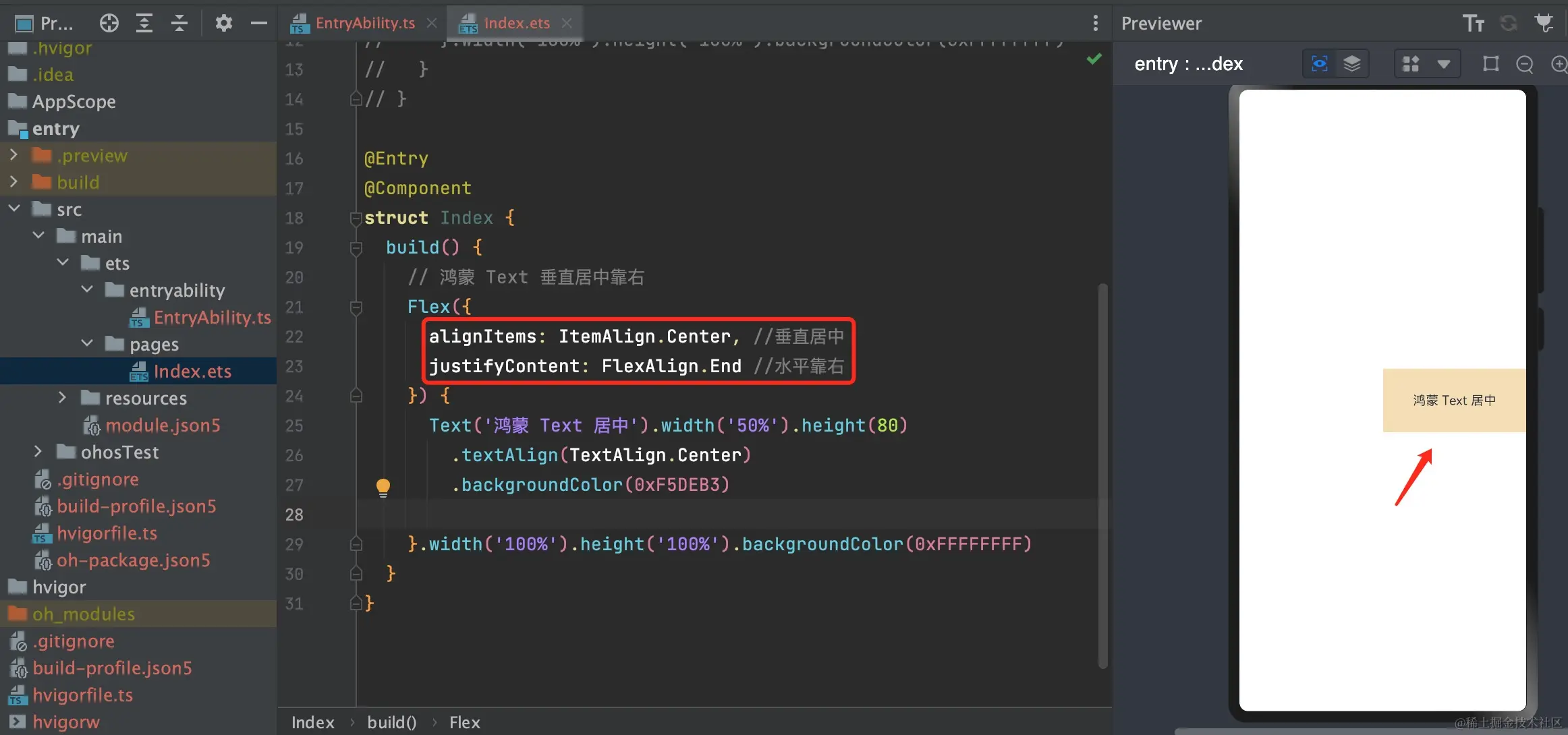The height and width of the screenshot is (735, 1568).
Task: Click the Flex breadcrumb in the bottom bar
Action: [x=464, y=722]
